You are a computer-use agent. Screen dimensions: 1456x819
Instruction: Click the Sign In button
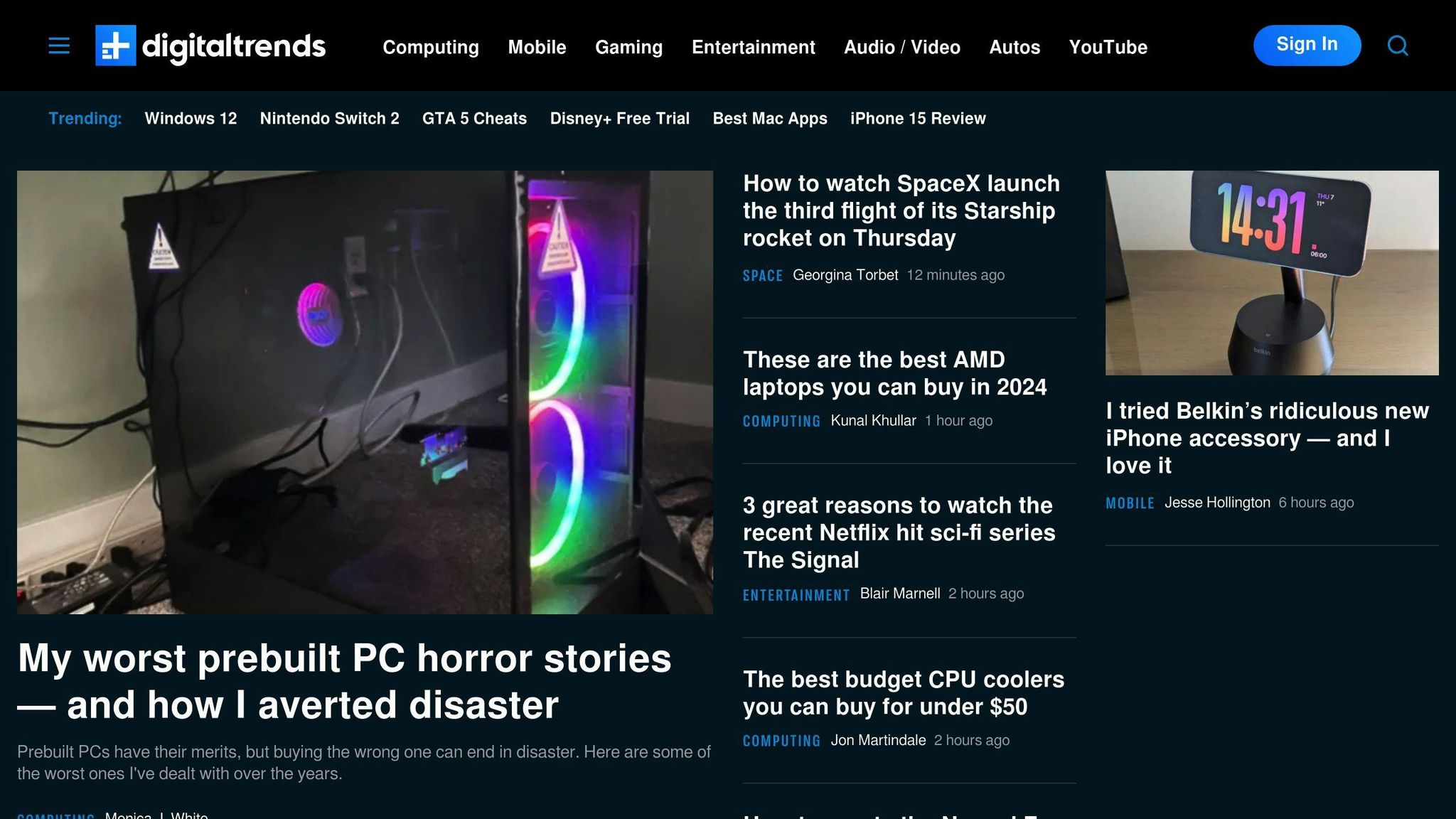point(1307,45)
